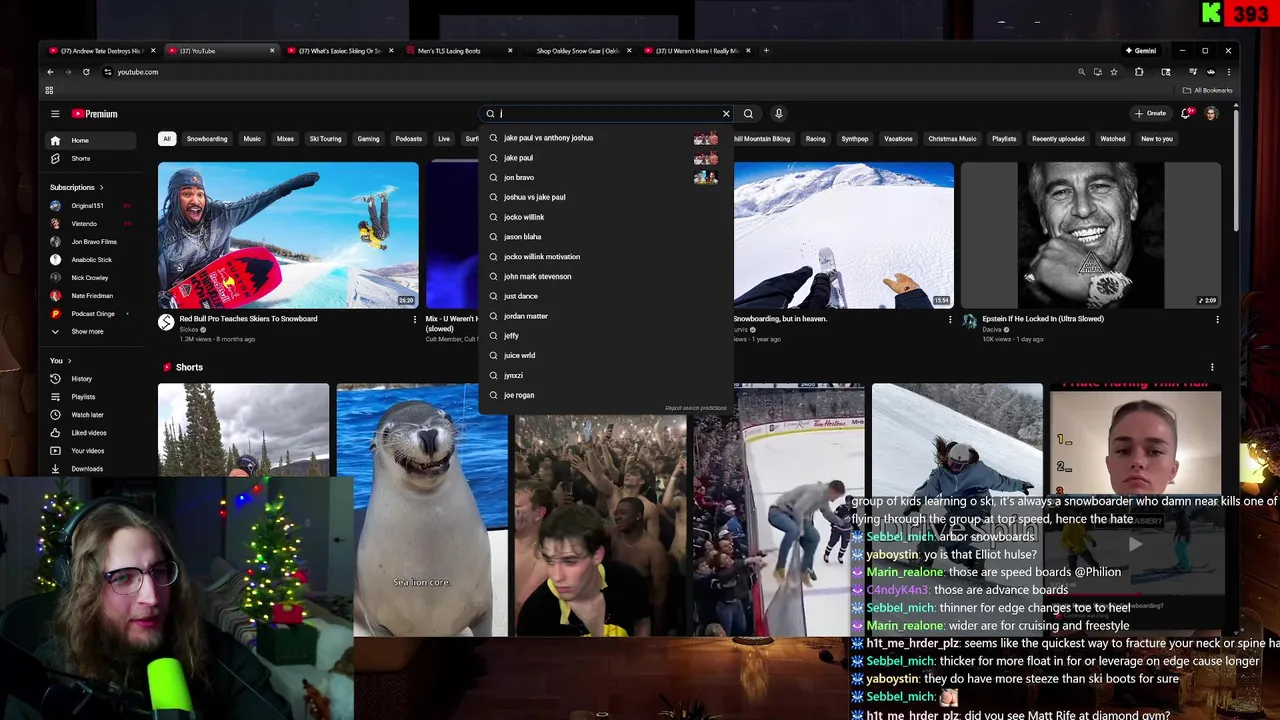Image resolution: width=1280 pixels, height=720 pixels.
Task: Click the Create button
Action: pyautogui.click(x=1150, y=114)
